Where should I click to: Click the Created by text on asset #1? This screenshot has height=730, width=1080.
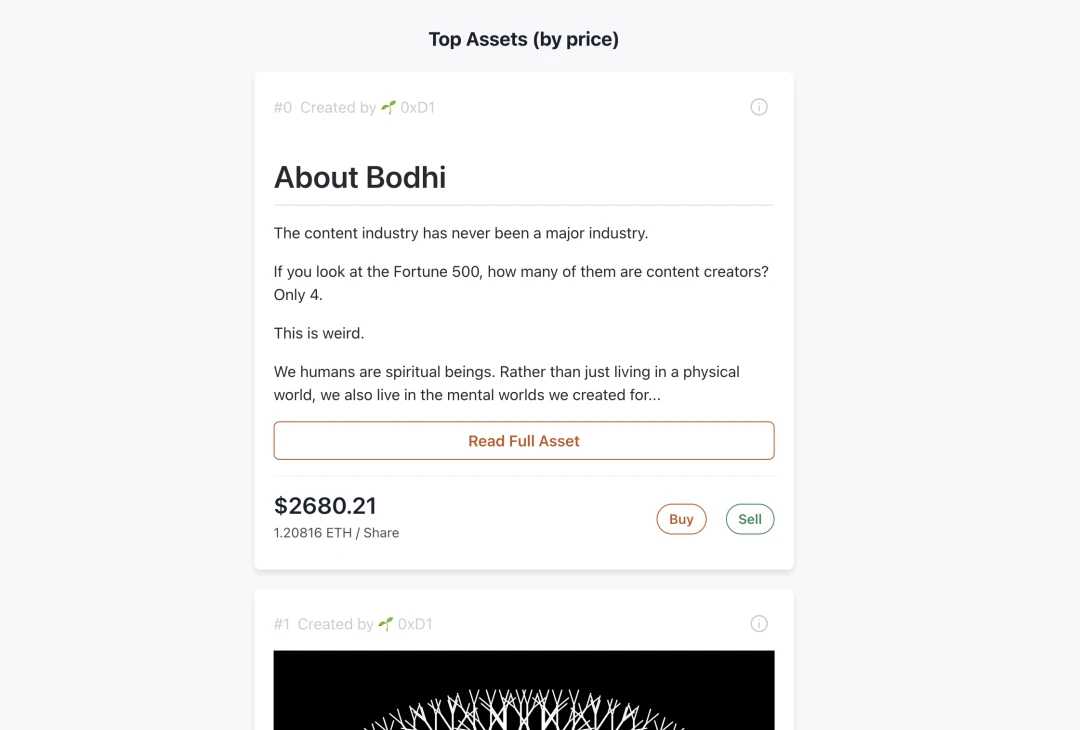336,623
